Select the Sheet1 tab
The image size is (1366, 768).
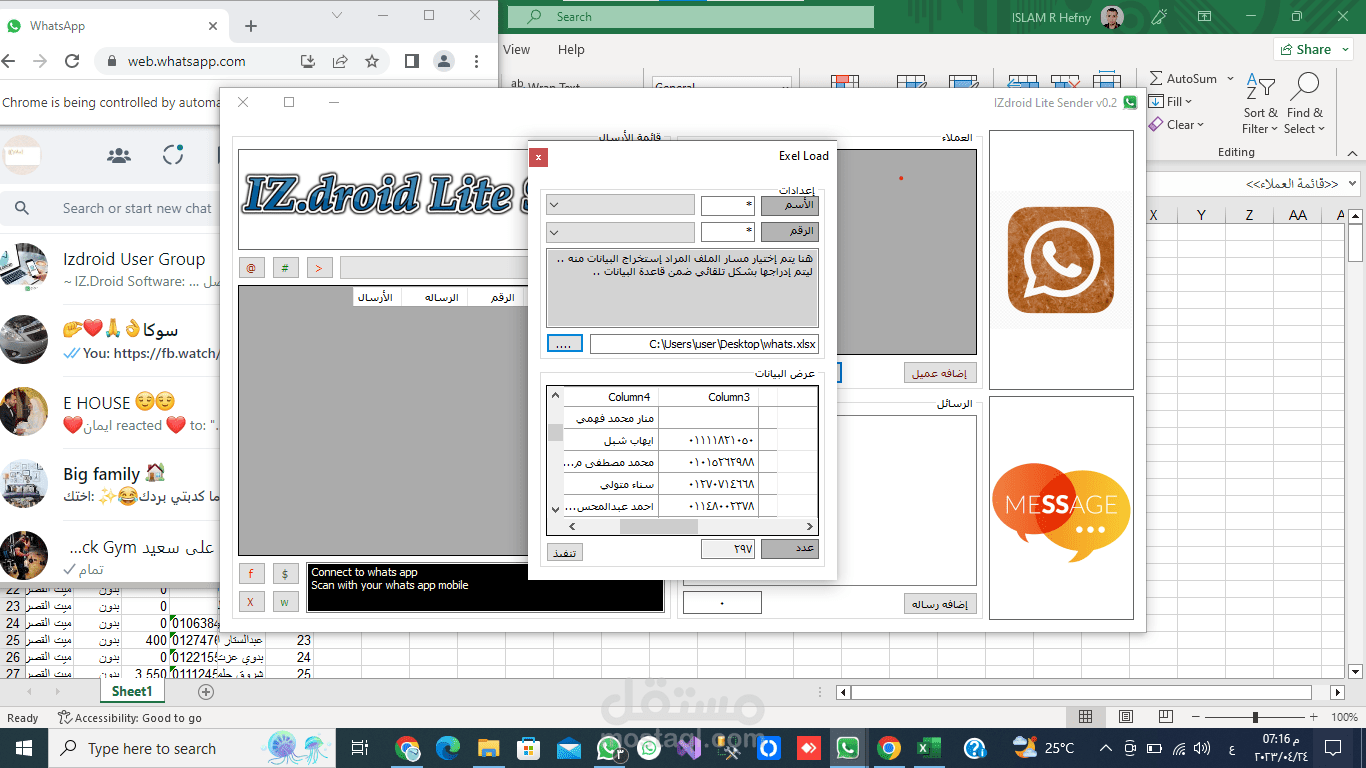[132, 692]
